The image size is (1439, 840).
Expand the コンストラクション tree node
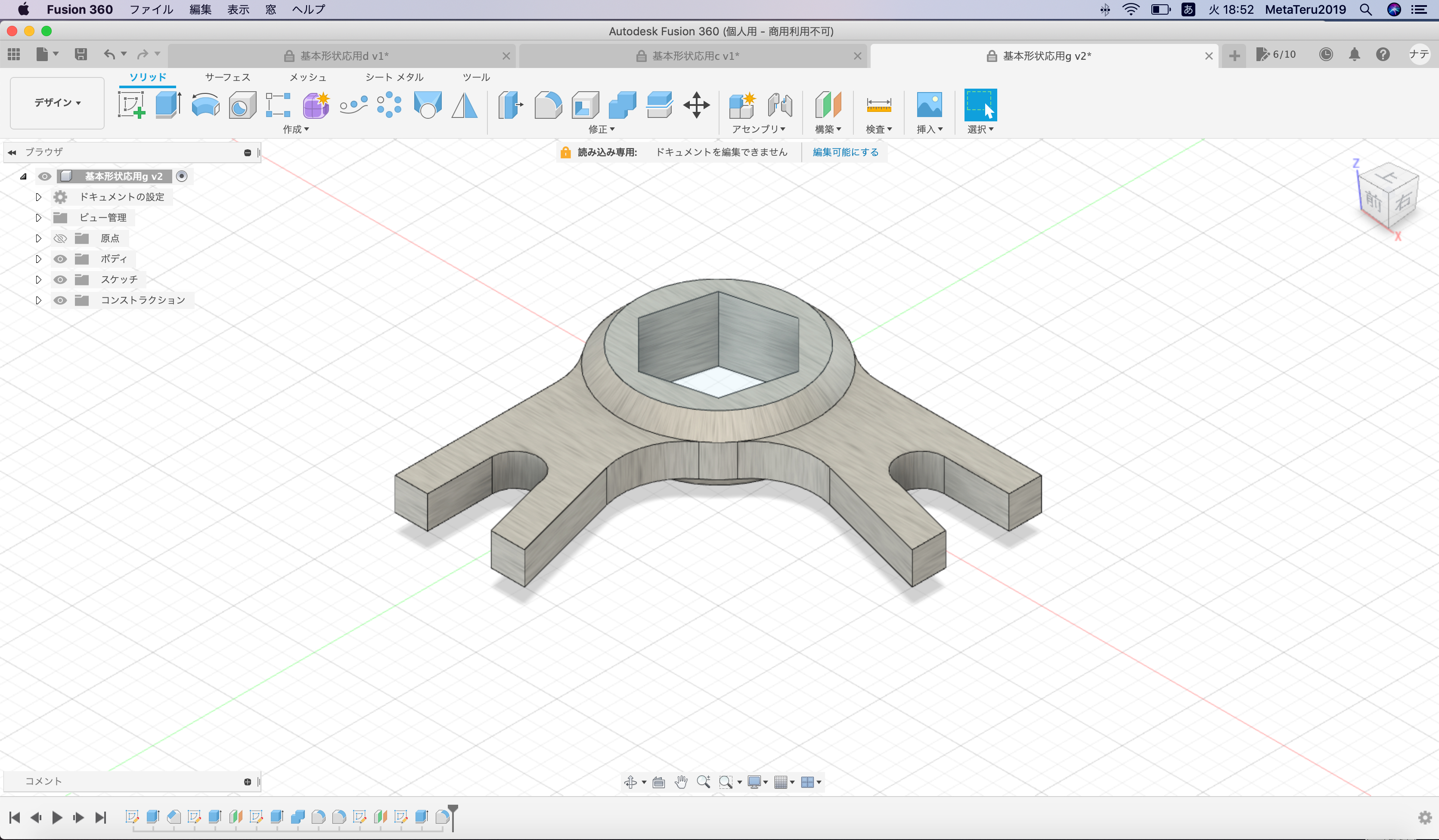(38, 300)
